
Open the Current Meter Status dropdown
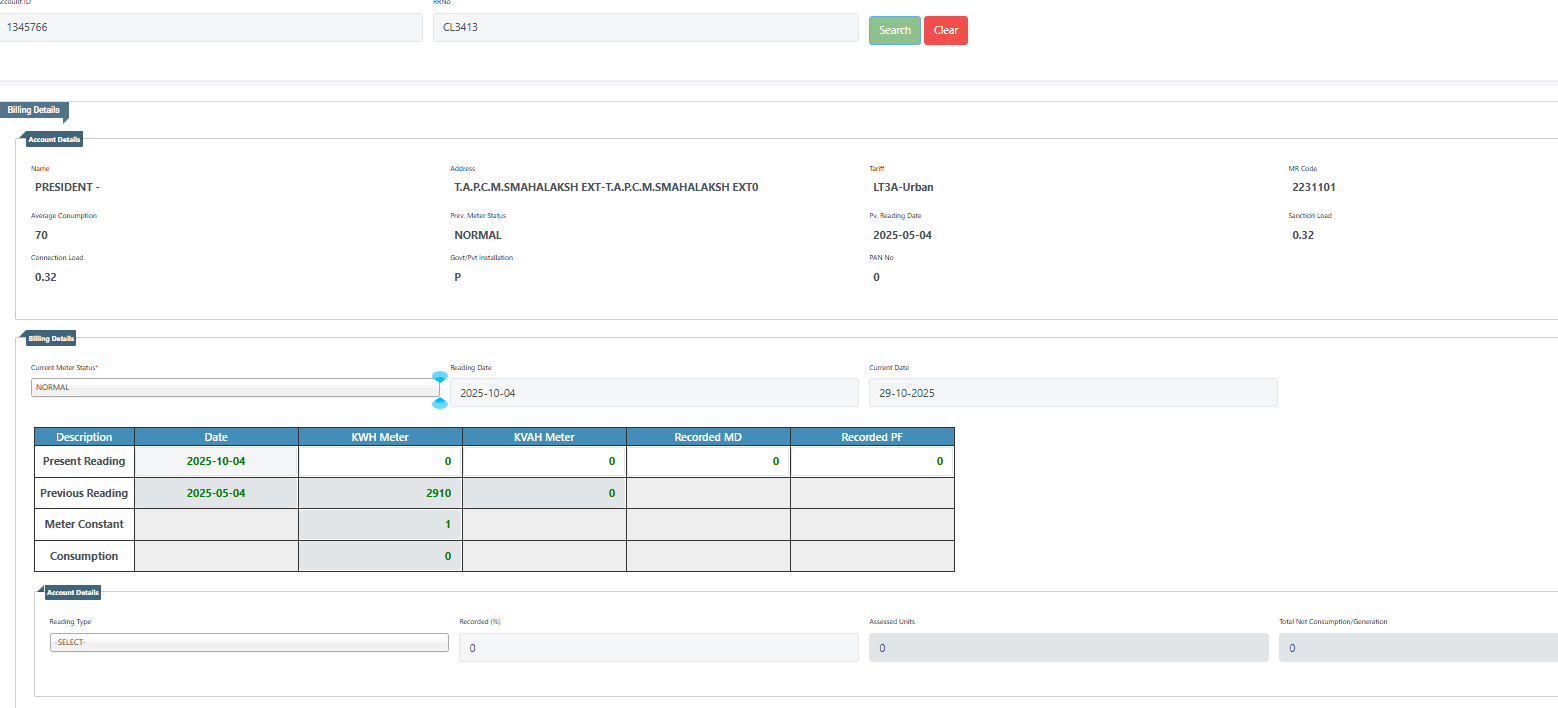(x=234, y=387)
